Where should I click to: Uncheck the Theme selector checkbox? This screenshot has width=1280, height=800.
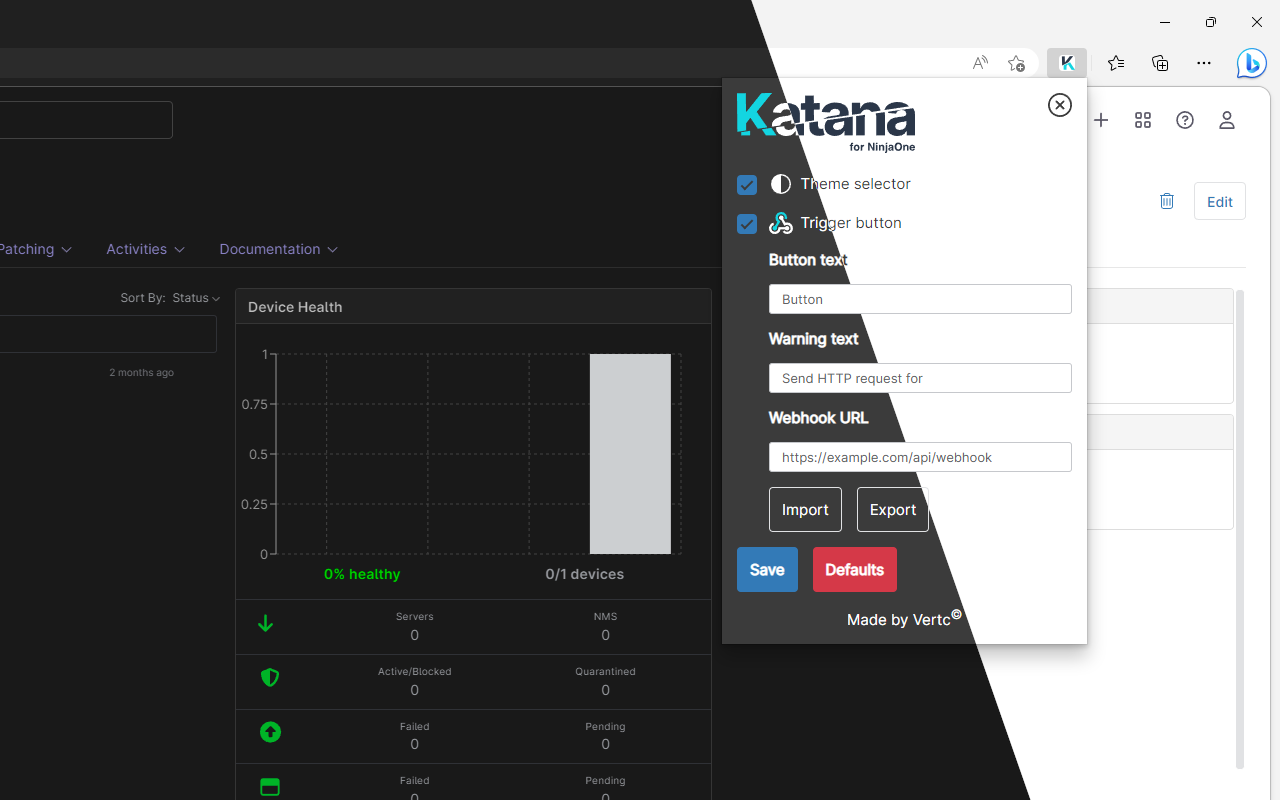point(747,184)
